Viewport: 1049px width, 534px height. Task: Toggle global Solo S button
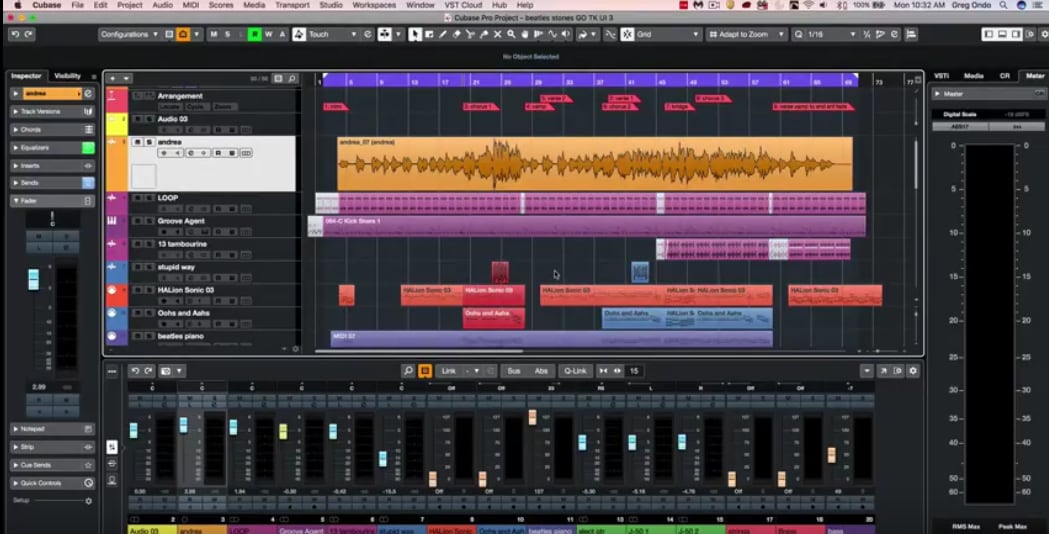pyautogui.click(x=227, y=34)
